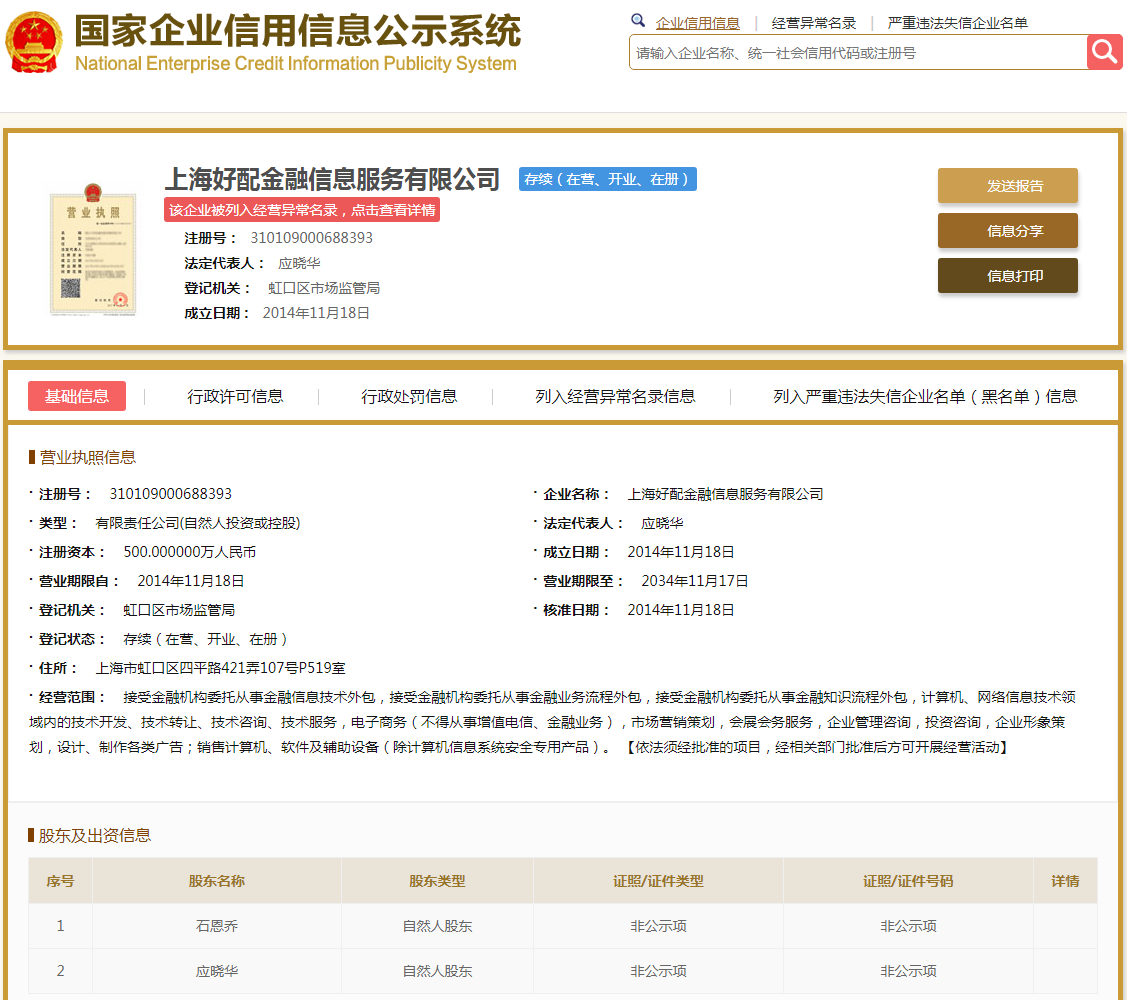Click the 详情 column for shareholder 石恩乔
The width and height of the screenshot is (1127, 1000).
pyautogui.click(x=1065, y=926)
